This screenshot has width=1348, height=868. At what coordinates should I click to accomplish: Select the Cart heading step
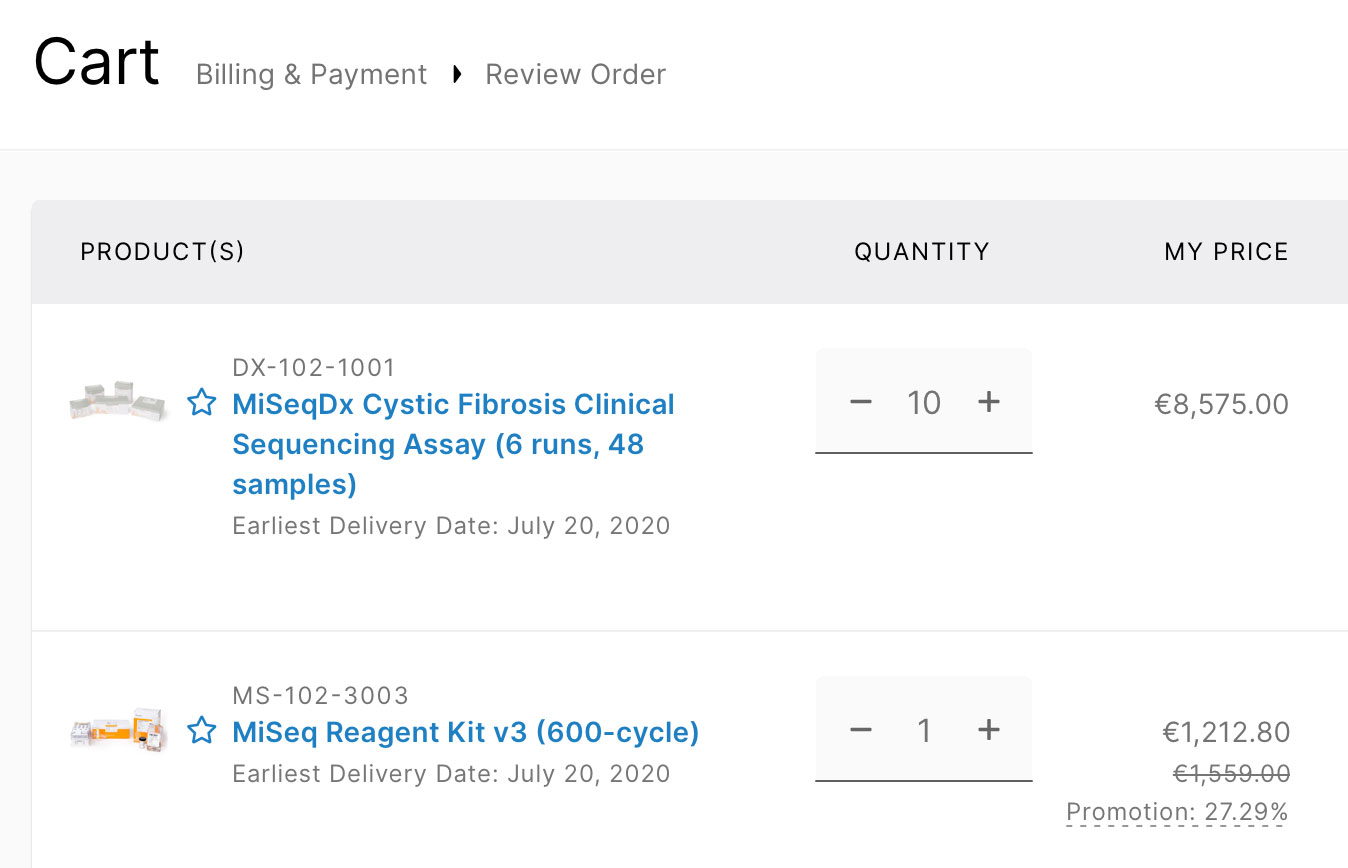point(96,62)
